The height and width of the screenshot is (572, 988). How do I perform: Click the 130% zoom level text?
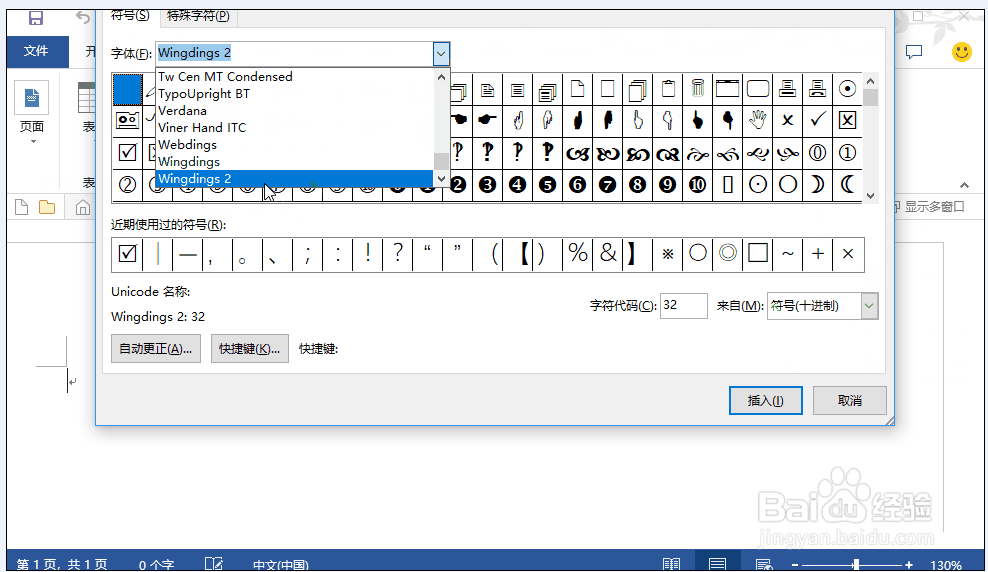tap(946, 565)
